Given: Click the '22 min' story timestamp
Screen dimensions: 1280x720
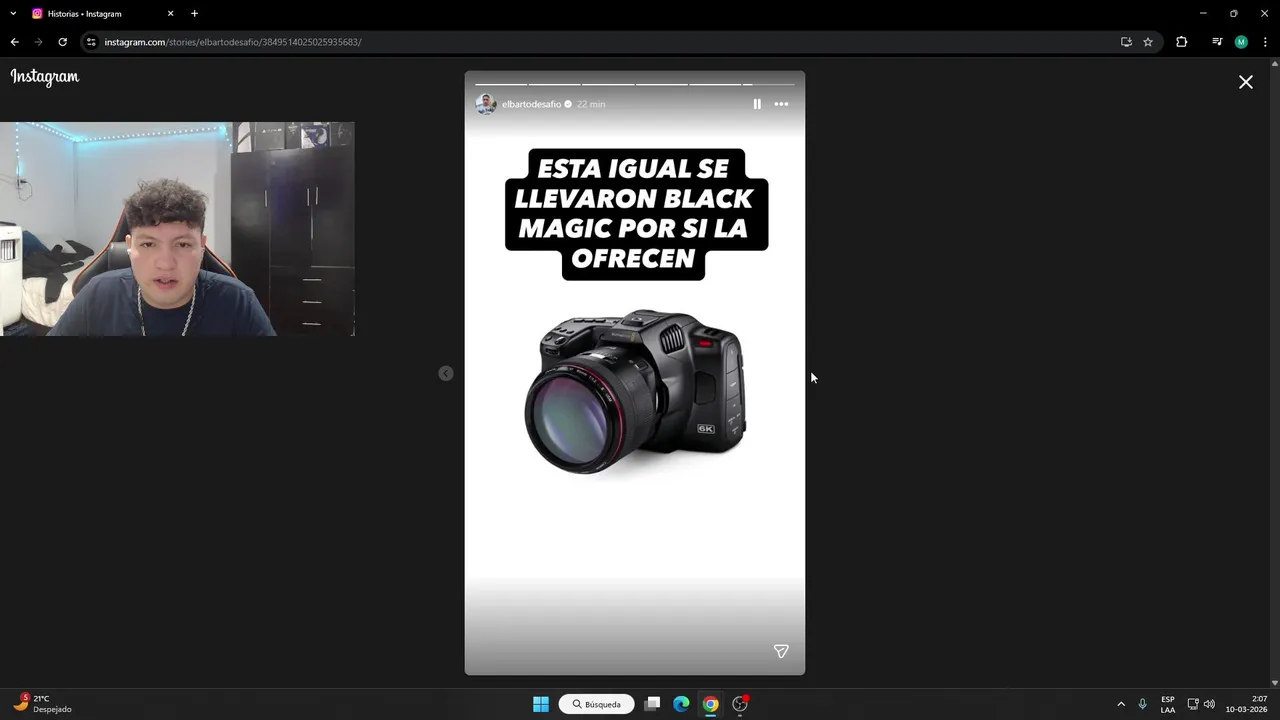Looking at the screenshot, I should coord(591,104).
